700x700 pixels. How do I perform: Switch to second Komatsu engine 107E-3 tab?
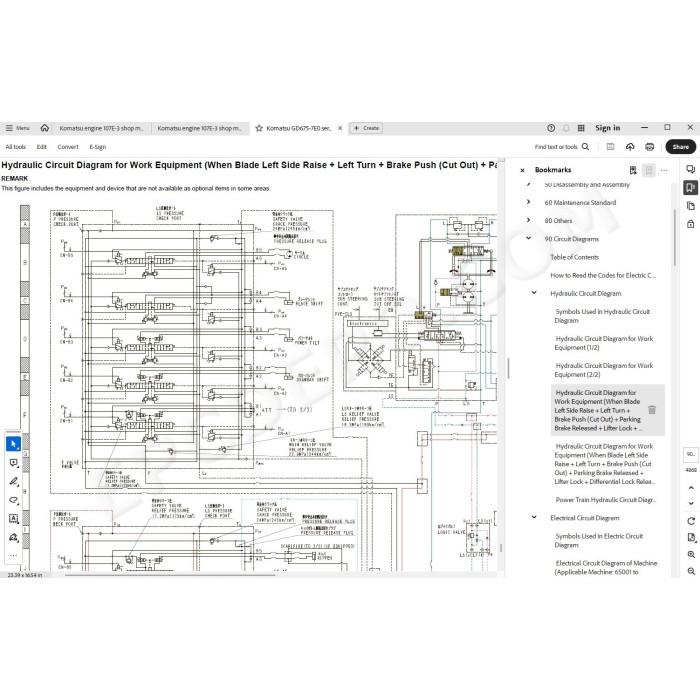point(200,128)
